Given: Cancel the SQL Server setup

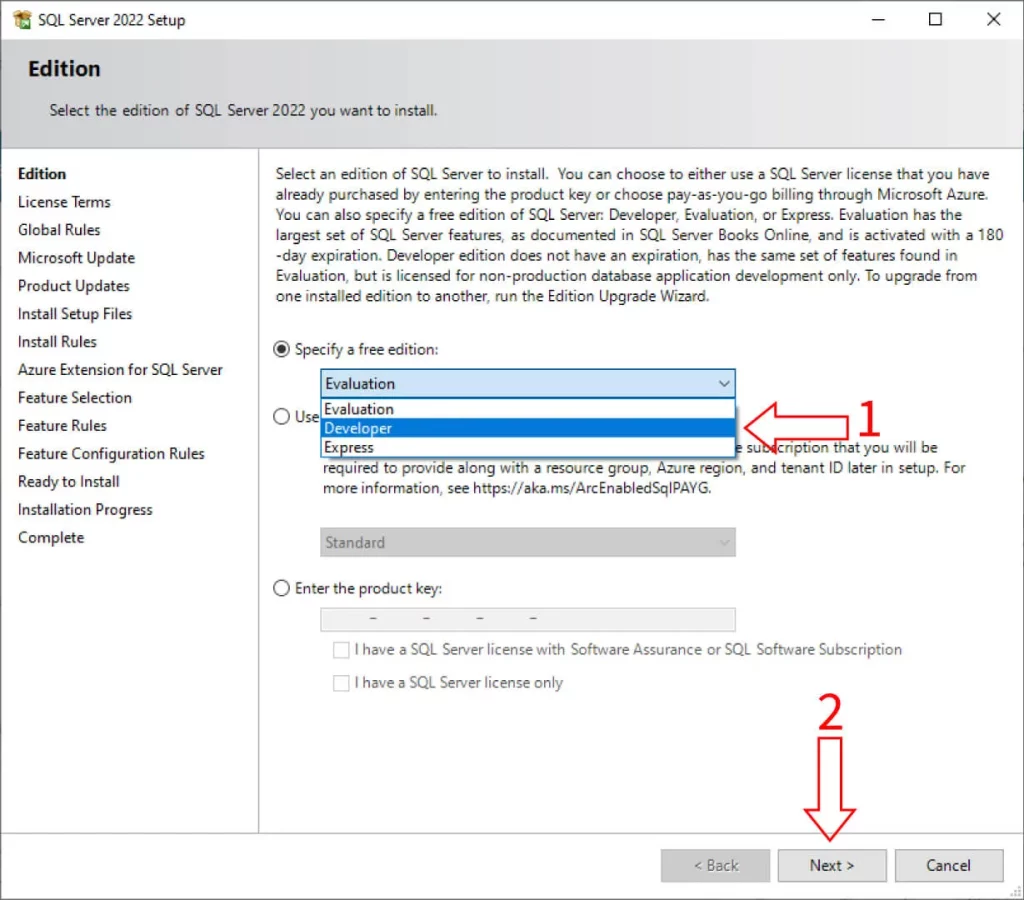Looking at the screenshot, I should 948,865.
